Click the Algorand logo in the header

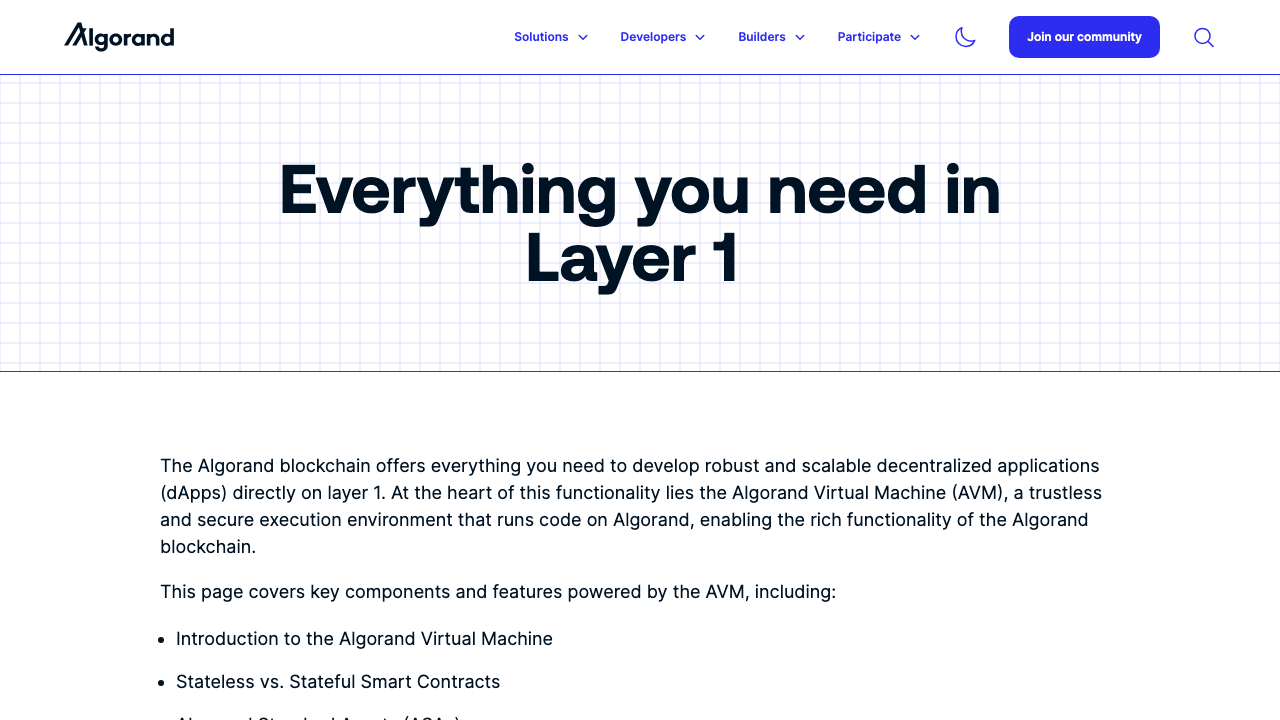tap(118, 37)
